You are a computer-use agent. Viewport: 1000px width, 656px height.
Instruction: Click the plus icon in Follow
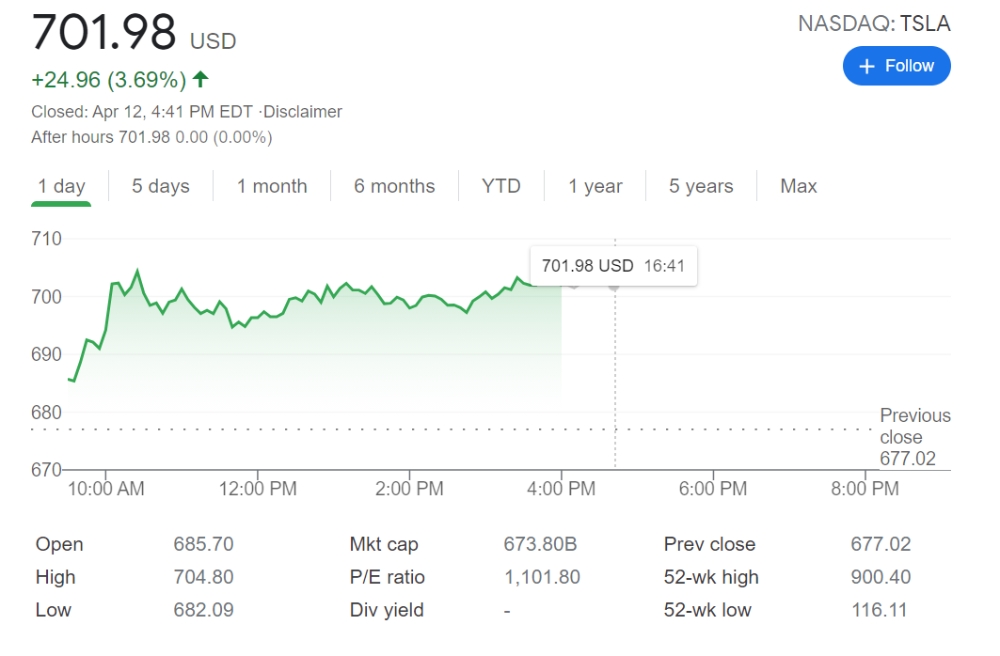click(x=866, y=66)
